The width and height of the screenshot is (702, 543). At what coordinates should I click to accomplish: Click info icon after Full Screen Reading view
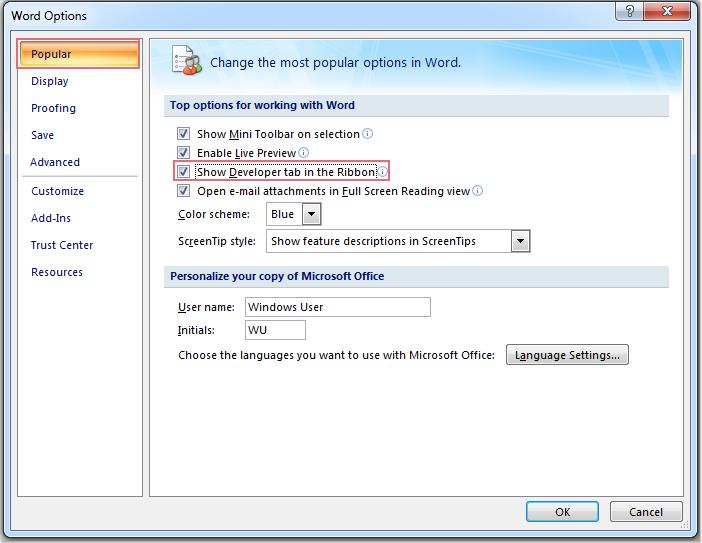pos(478,191)
